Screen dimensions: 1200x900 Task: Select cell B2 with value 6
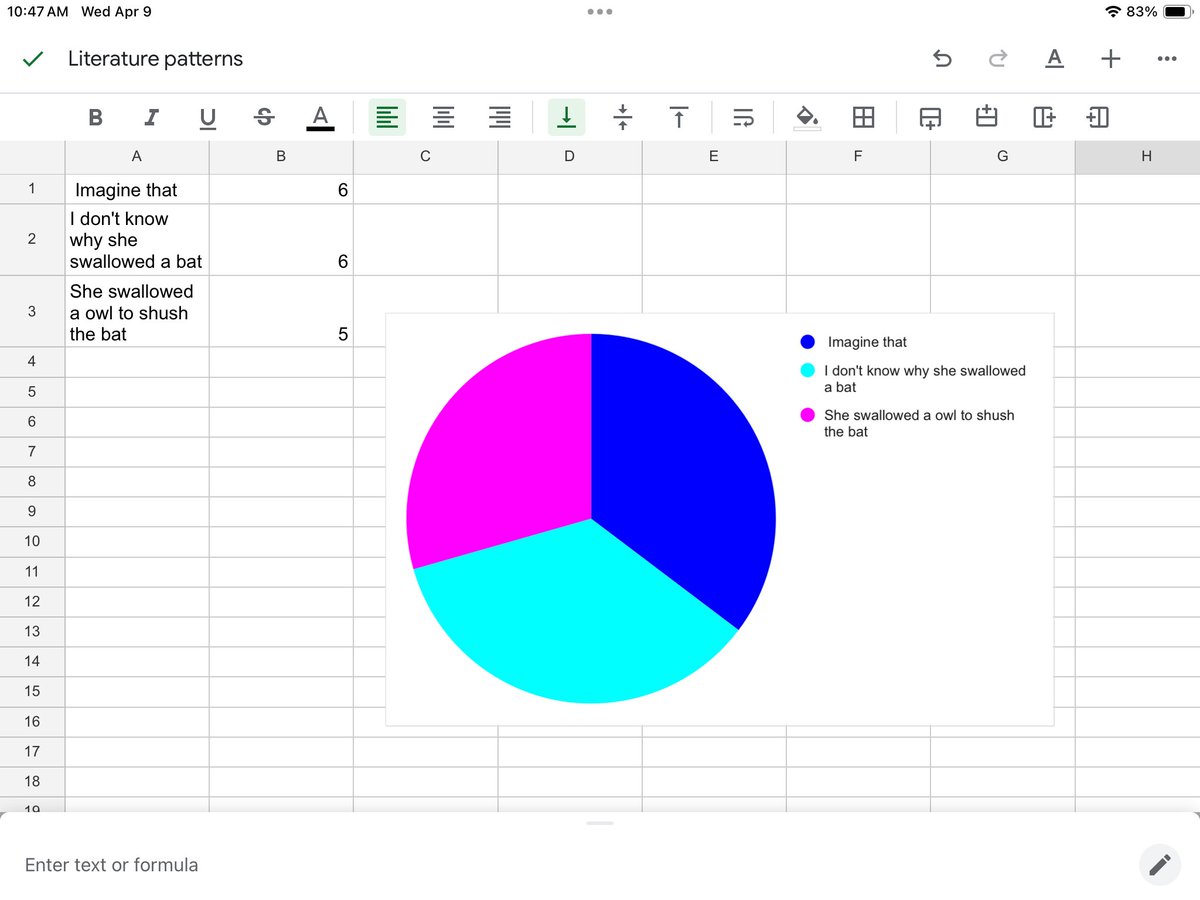[281, 240]
